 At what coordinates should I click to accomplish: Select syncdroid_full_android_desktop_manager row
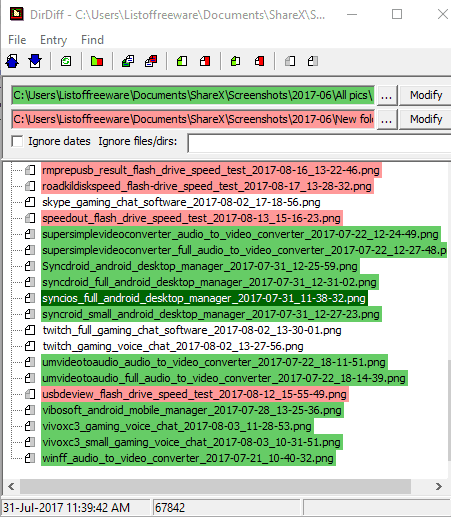[210, 282]
